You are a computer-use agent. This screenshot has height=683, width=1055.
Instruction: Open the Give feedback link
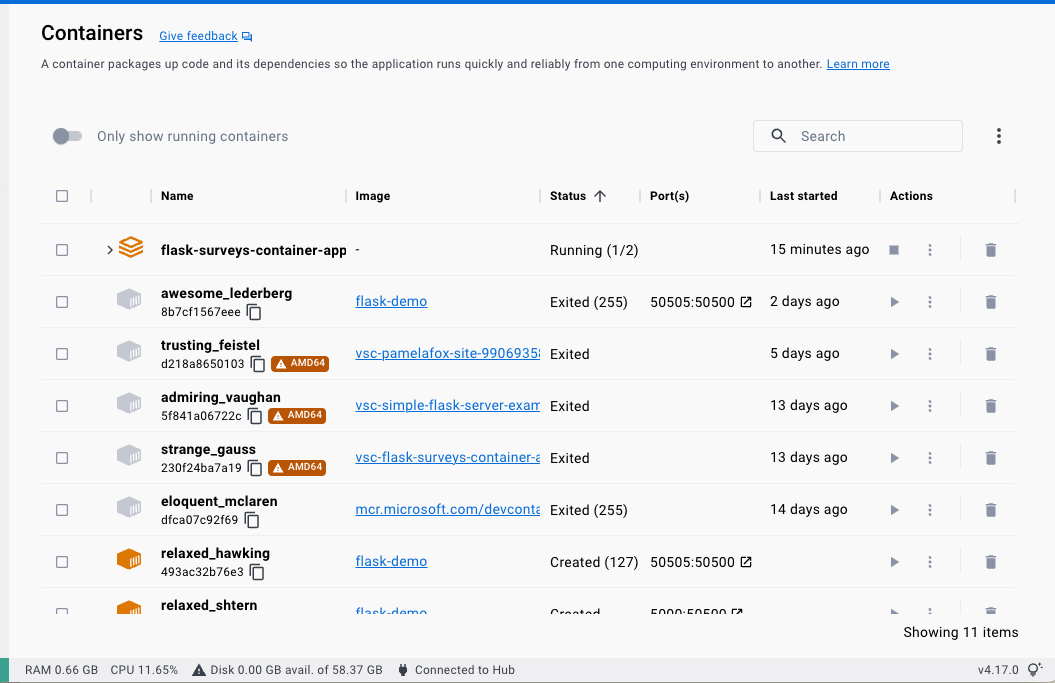click(x=198, y=35)
